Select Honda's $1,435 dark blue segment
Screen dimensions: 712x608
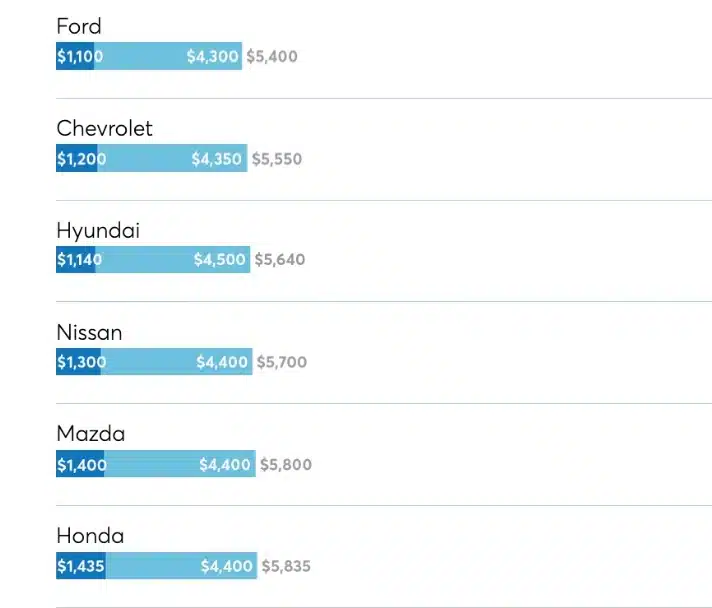[81, 565]
